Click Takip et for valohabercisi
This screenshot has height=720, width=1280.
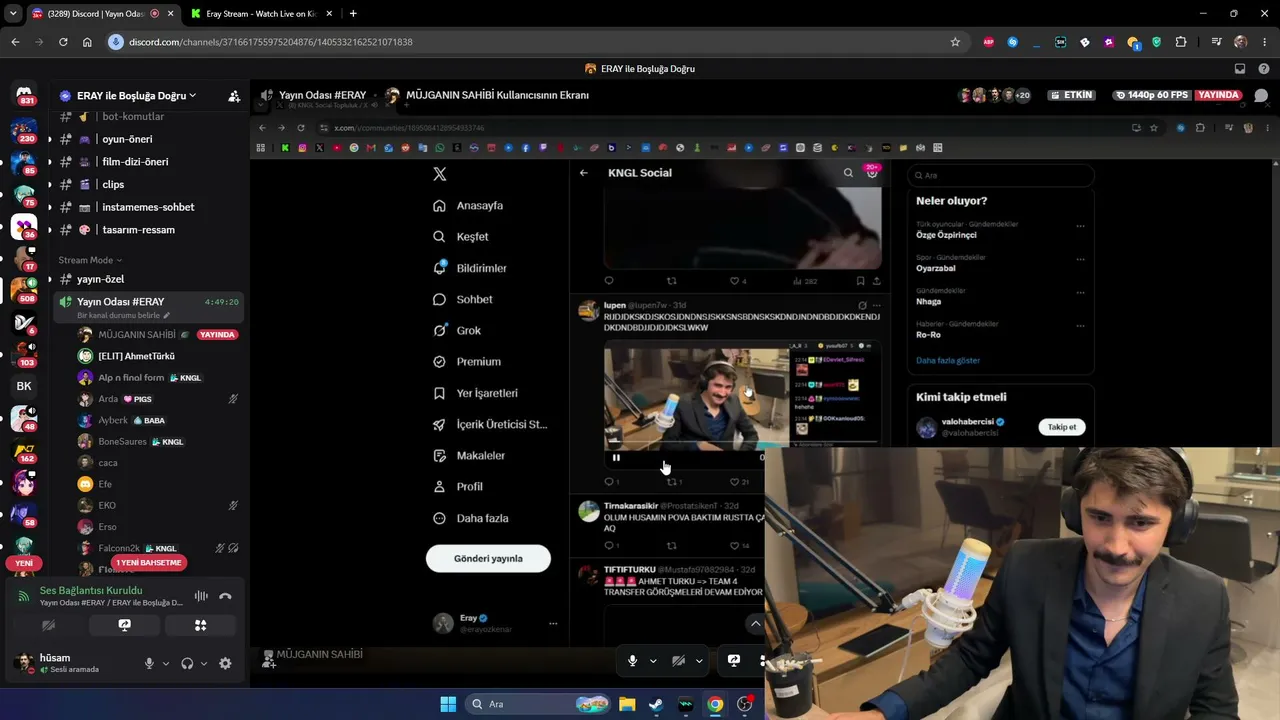pos(1062,427)
